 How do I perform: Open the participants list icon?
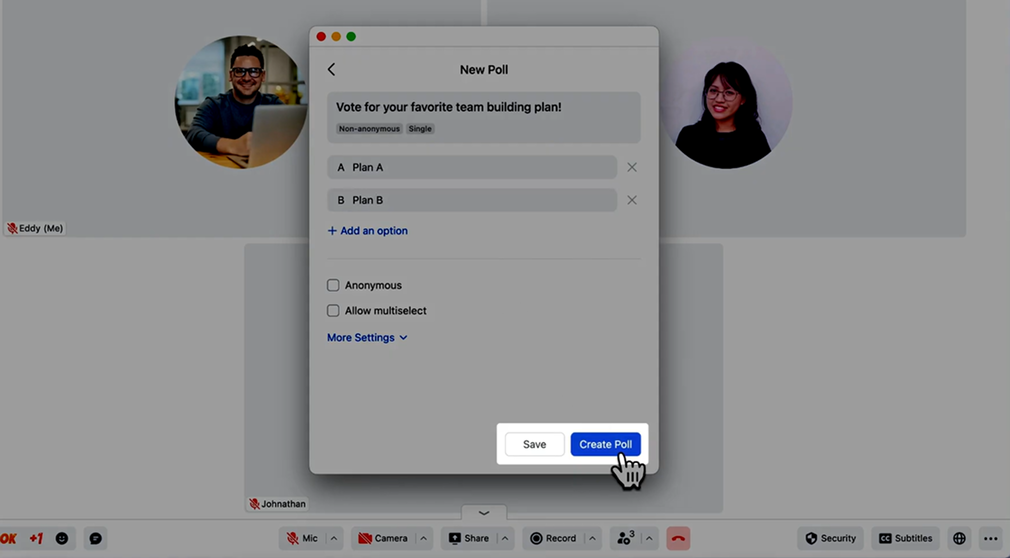[625, 538]
